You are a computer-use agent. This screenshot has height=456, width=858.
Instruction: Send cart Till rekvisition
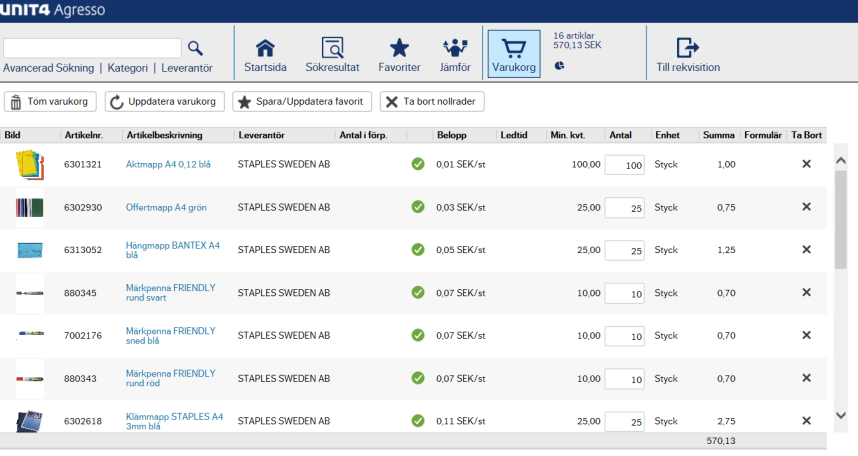[x=688, y=55]
